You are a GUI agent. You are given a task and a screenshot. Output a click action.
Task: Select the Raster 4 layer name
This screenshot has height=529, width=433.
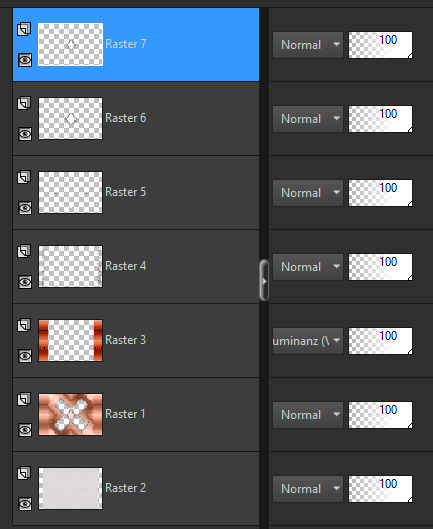[126, 266]
